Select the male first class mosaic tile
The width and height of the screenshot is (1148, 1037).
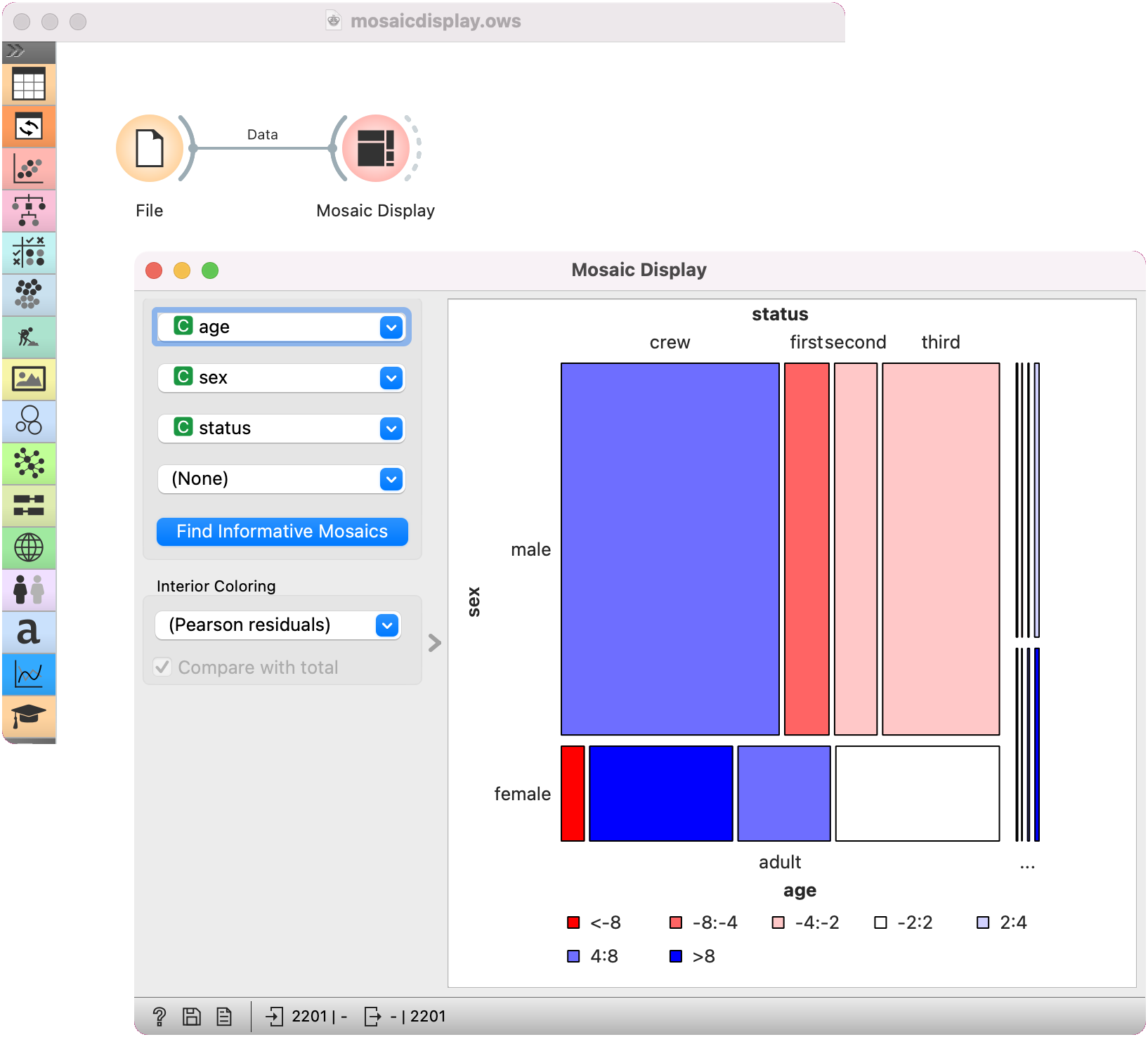(x=807, y=549)
